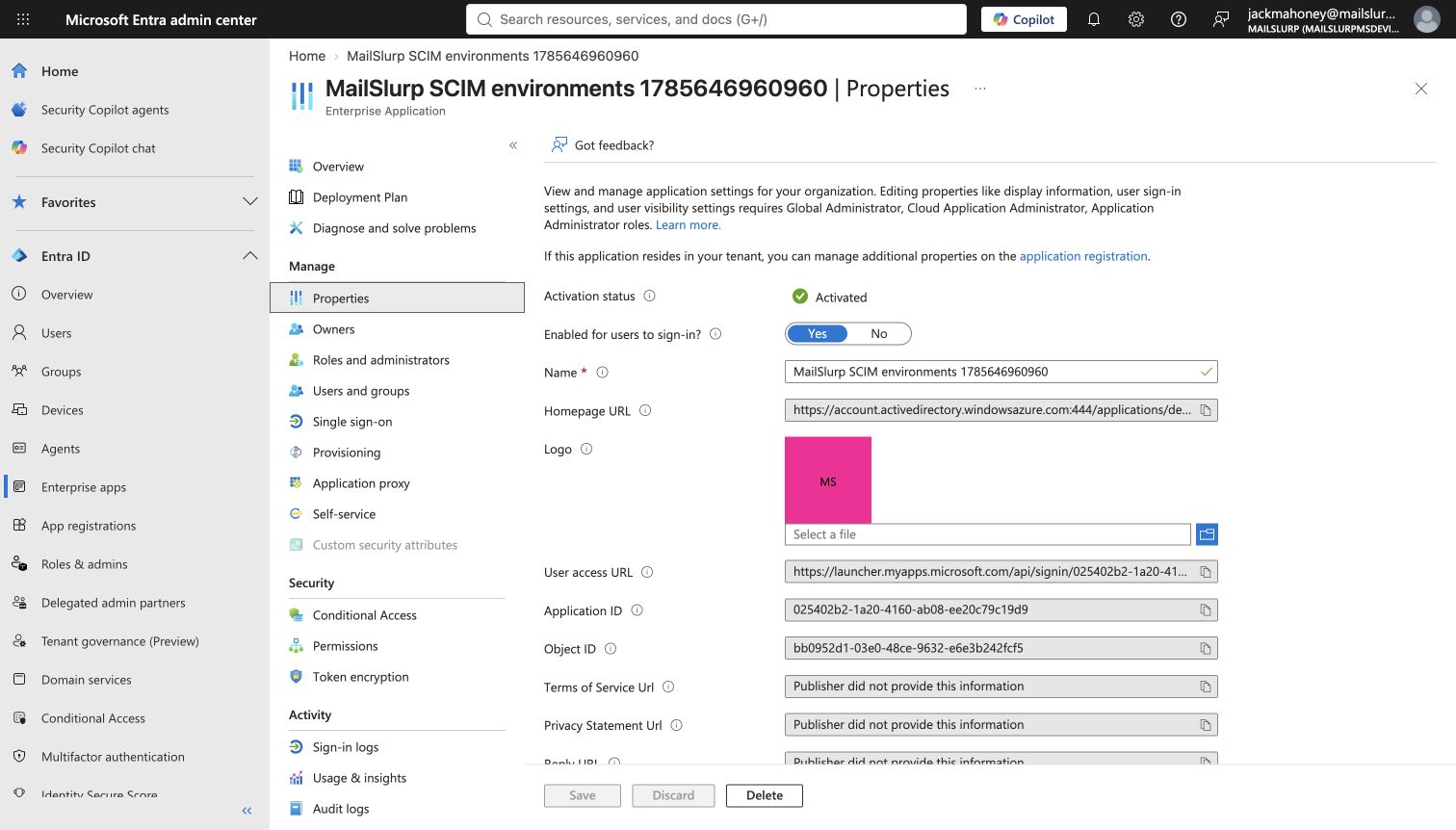Copy the Application ID value
Image resolution: width=1456 pixels, height=830 pixels.
(1205, 610)
